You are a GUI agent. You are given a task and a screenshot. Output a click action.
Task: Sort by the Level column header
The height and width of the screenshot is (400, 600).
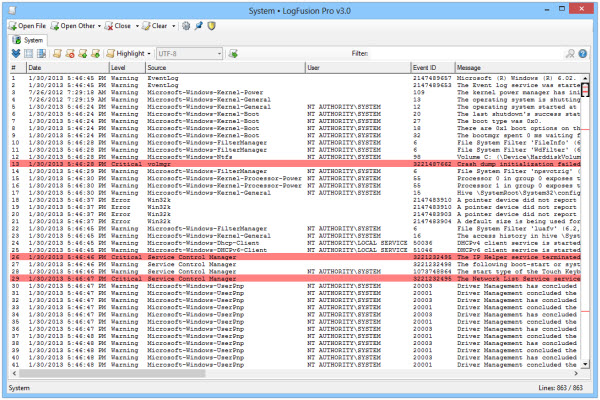[x=127, y=68]
